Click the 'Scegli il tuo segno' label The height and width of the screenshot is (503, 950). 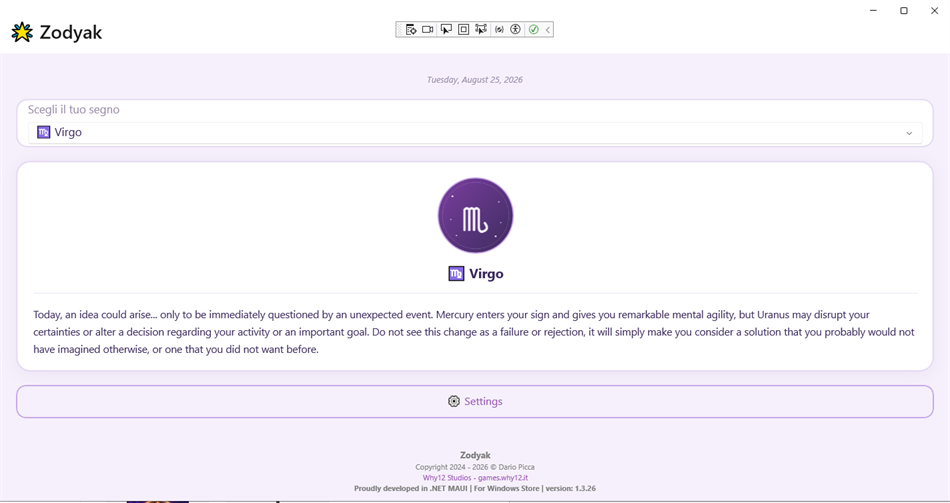pyautogui.click(x=73, y=110)
